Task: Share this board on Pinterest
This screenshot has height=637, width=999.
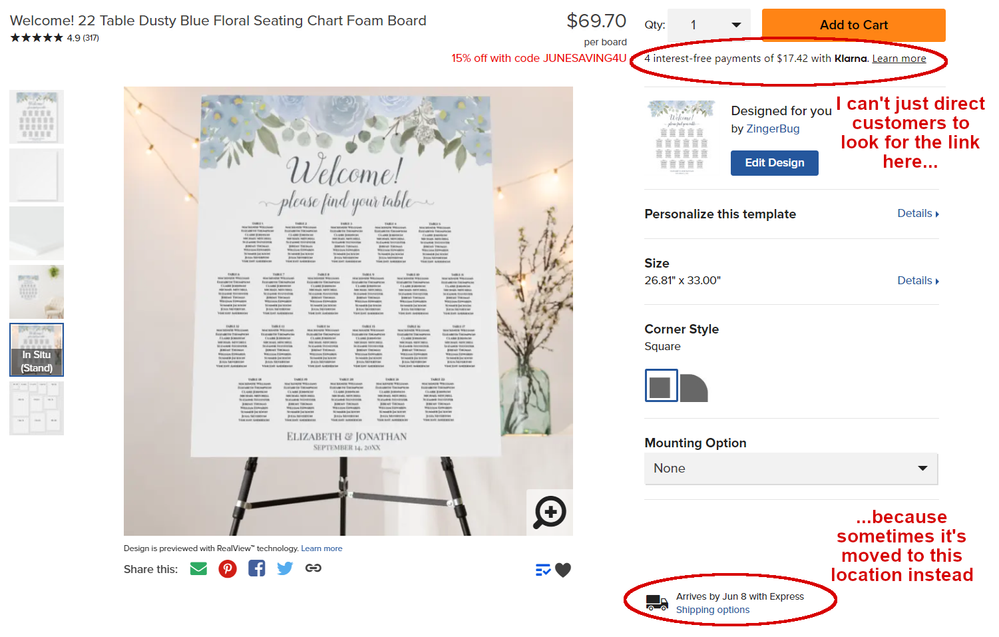Action: pos(228,569)
